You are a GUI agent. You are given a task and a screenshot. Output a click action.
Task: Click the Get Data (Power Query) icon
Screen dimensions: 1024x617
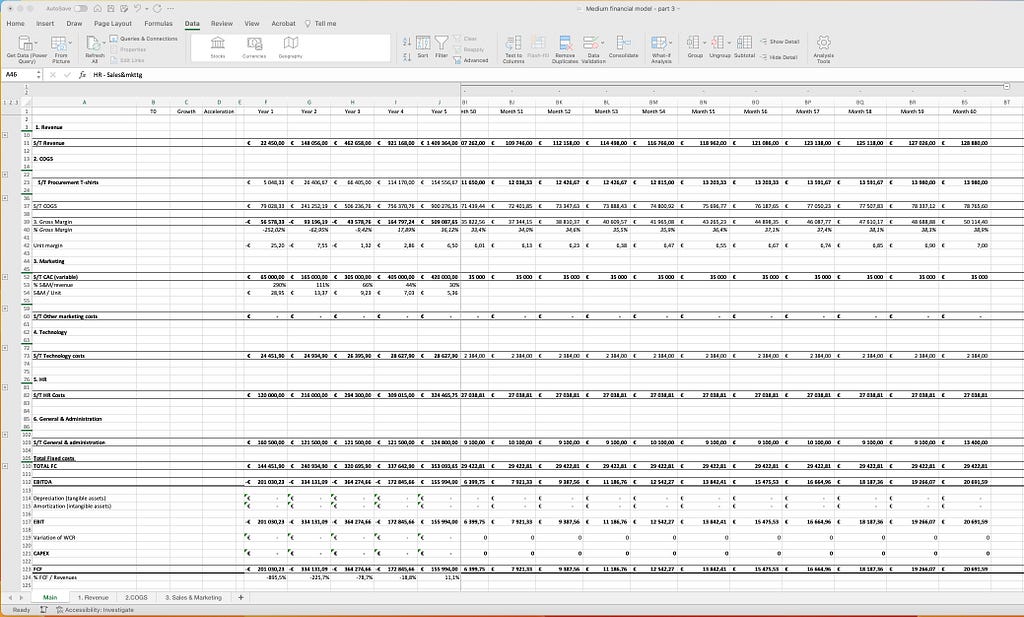tap(25, 44)
